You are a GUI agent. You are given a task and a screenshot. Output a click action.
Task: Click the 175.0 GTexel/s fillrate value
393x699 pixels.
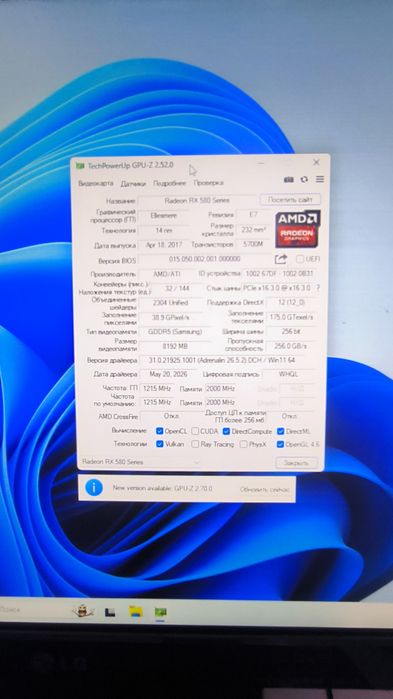292,317
